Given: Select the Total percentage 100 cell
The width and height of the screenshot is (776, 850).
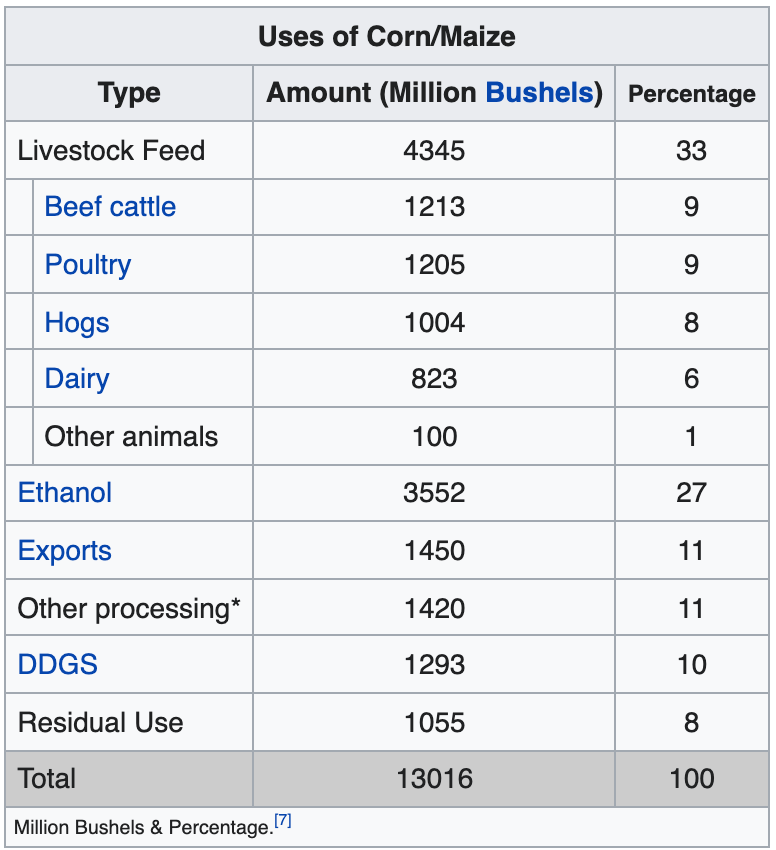Looking at the screenshot, I should tap(691, 779).
